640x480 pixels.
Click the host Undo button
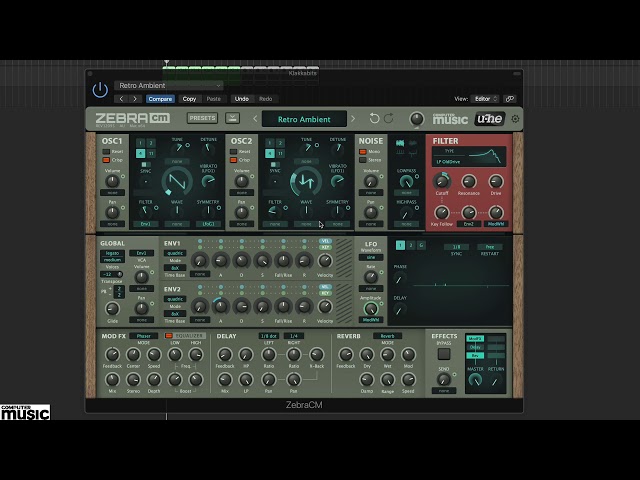(x=241, y=99)
